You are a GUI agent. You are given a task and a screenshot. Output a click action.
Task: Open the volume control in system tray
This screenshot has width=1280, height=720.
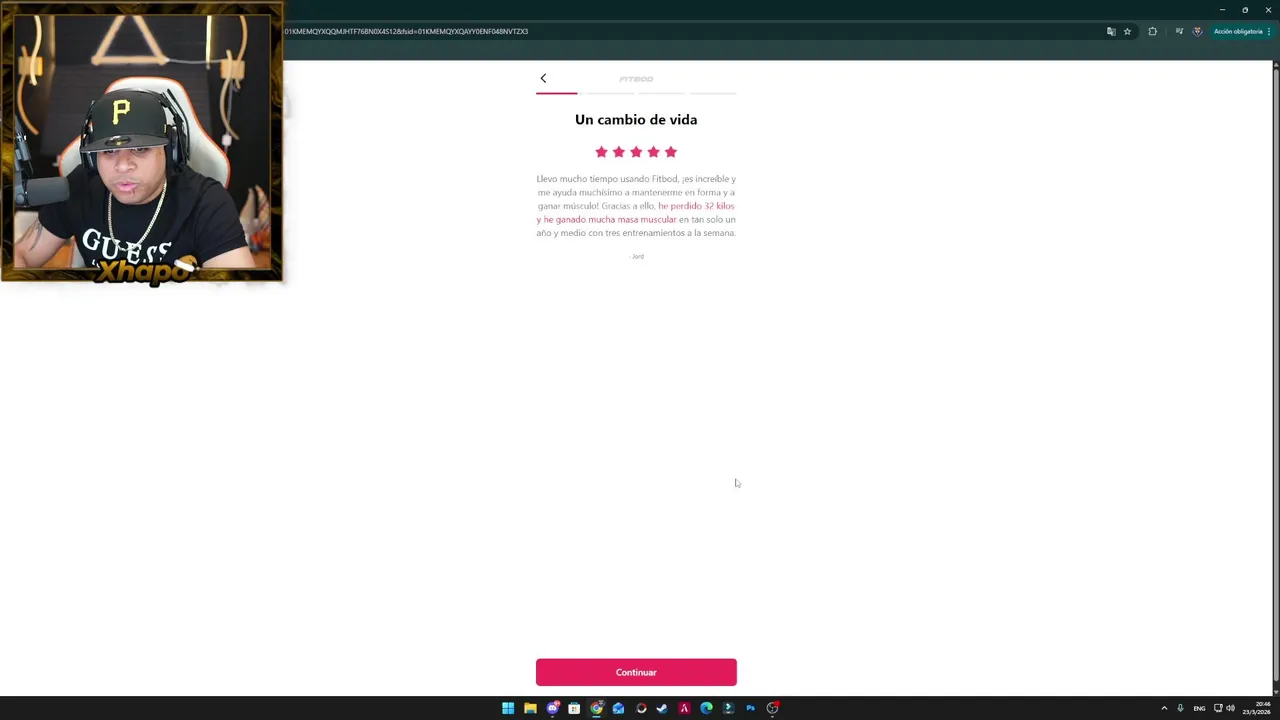pos(1230,708)
